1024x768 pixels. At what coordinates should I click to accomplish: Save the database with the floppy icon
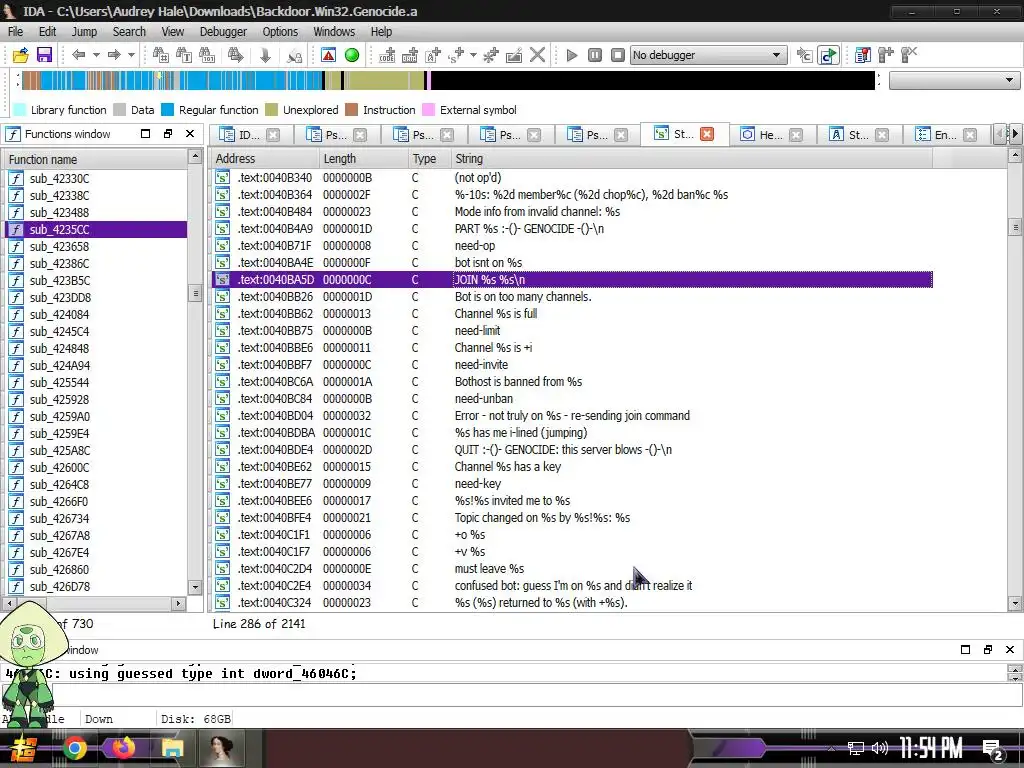pos(44,56)
